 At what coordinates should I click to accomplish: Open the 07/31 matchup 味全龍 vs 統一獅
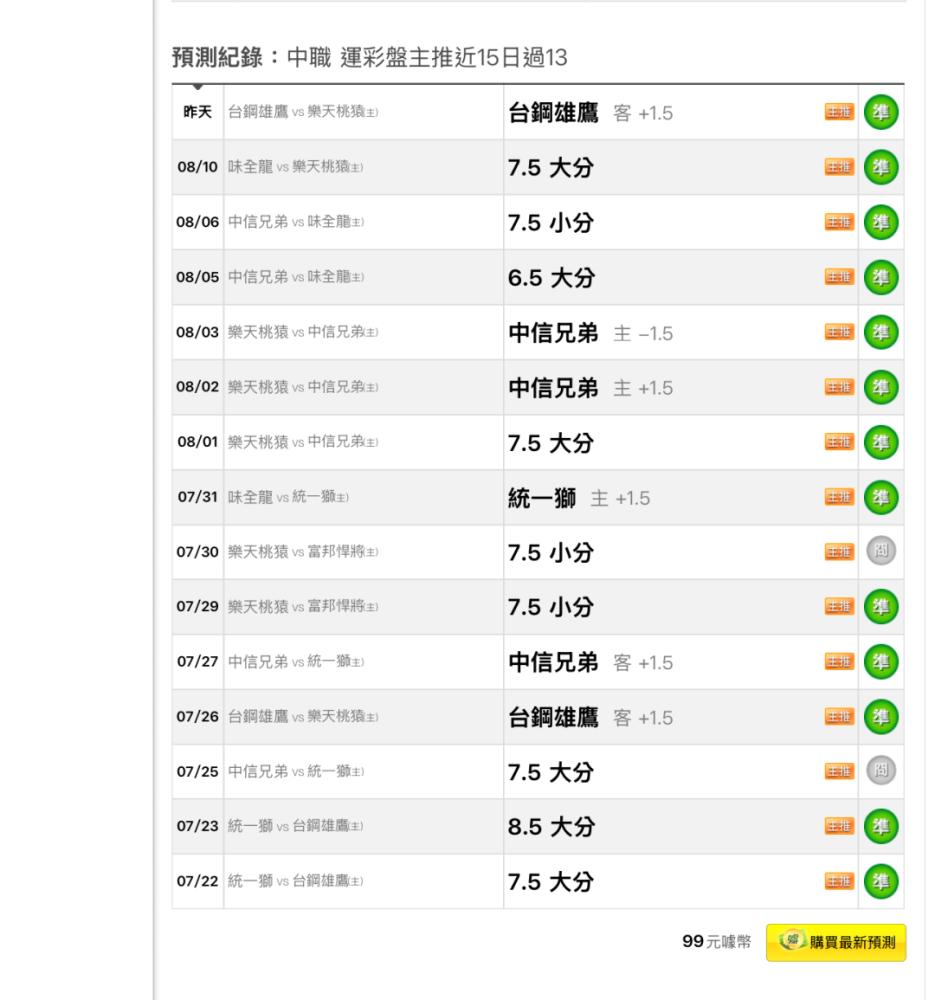click(288, 497)
